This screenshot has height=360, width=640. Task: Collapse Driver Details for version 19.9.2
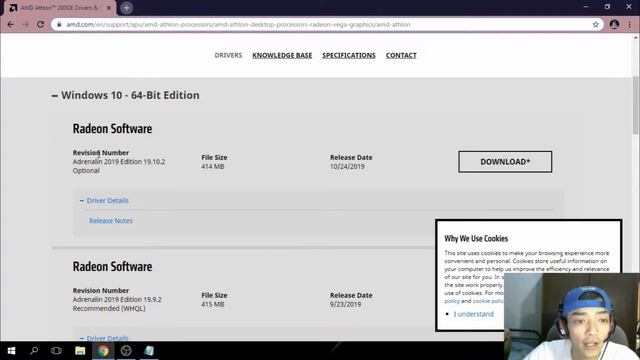[x=104, y=338]
